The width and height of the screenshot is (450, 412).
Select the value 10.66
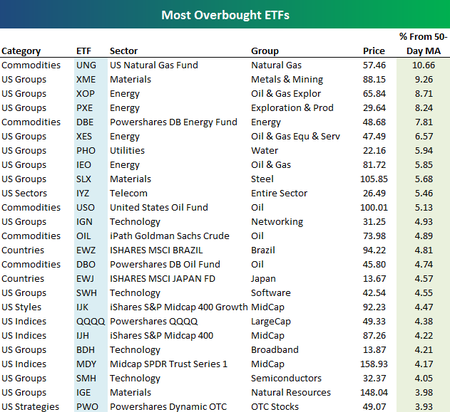pos(424,65)
